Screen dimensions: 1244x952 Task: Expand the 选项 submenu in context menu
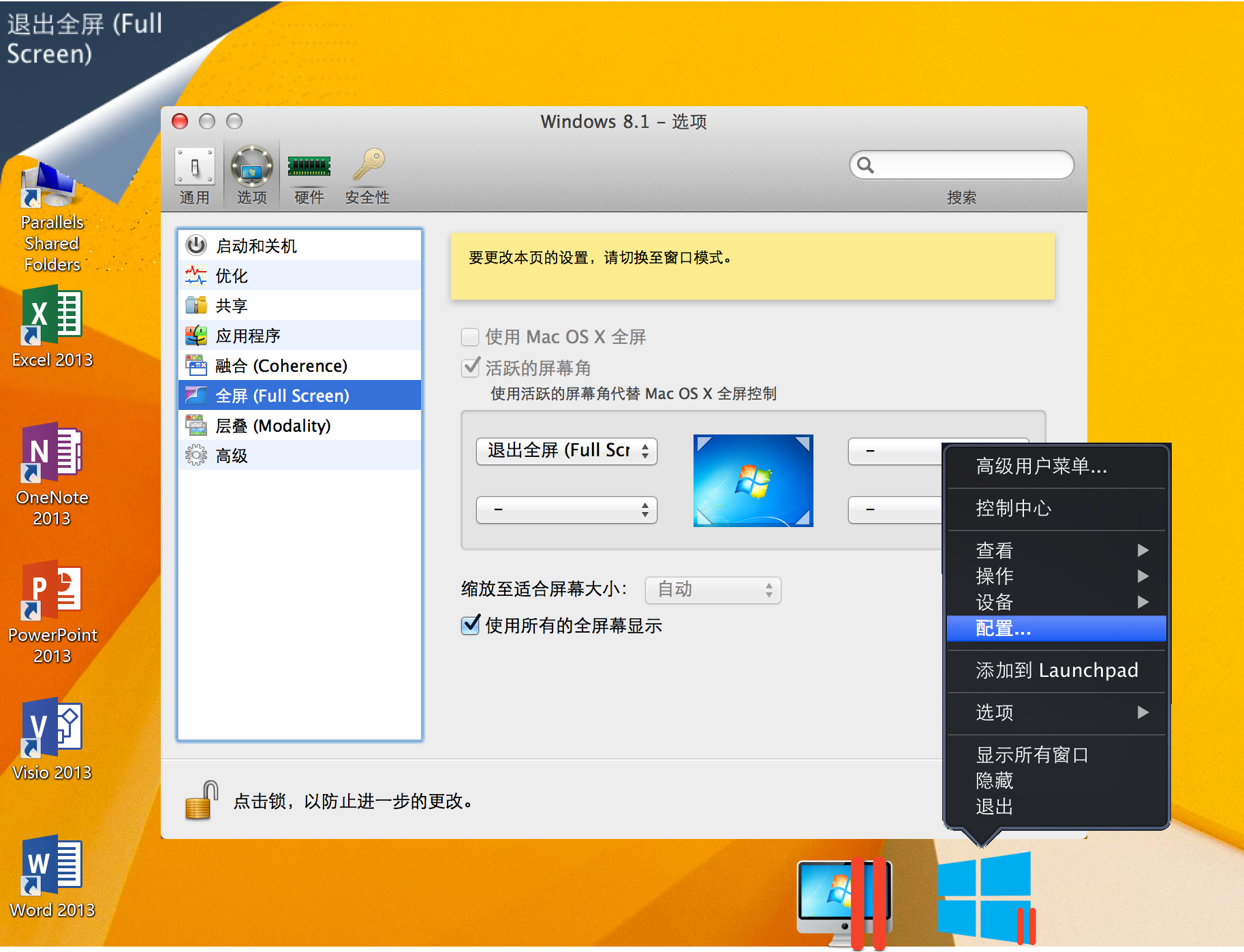pyautogui.click(x=1057, y=713)
